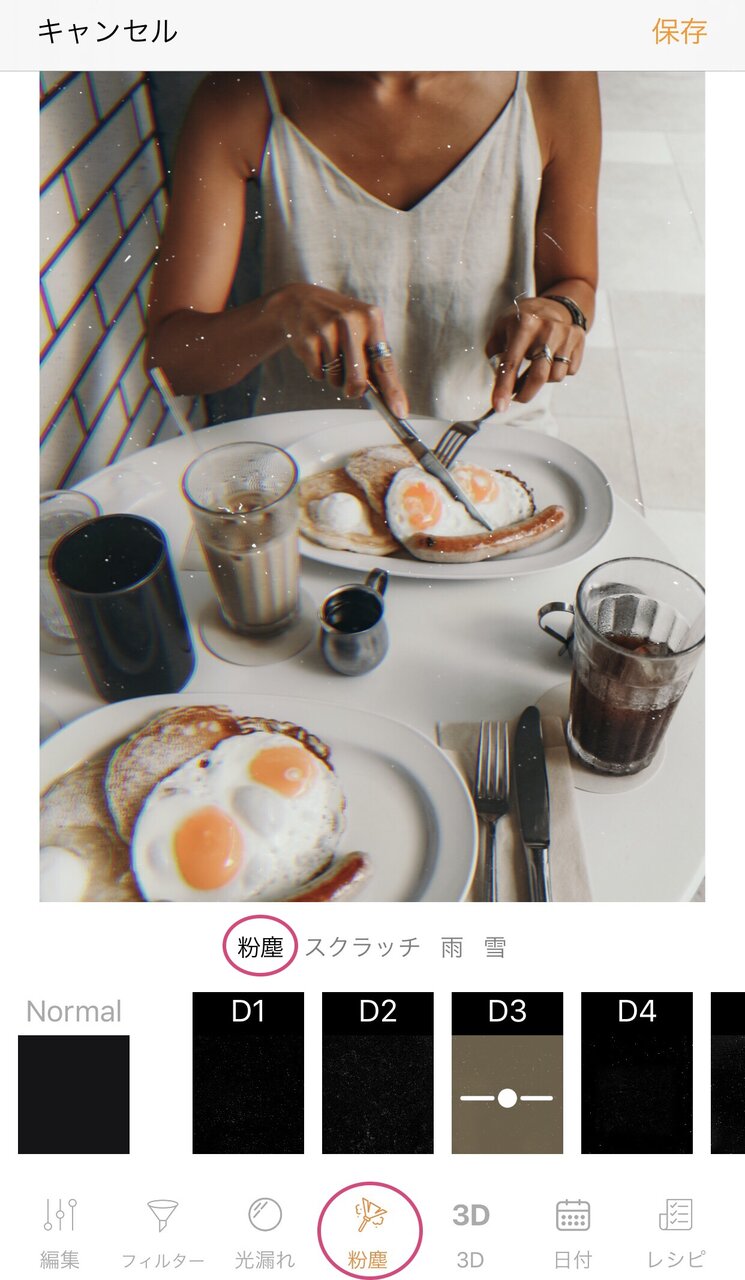Open the 日付 calendar icon
The image size is (745, 1280).
point(573,1215)
